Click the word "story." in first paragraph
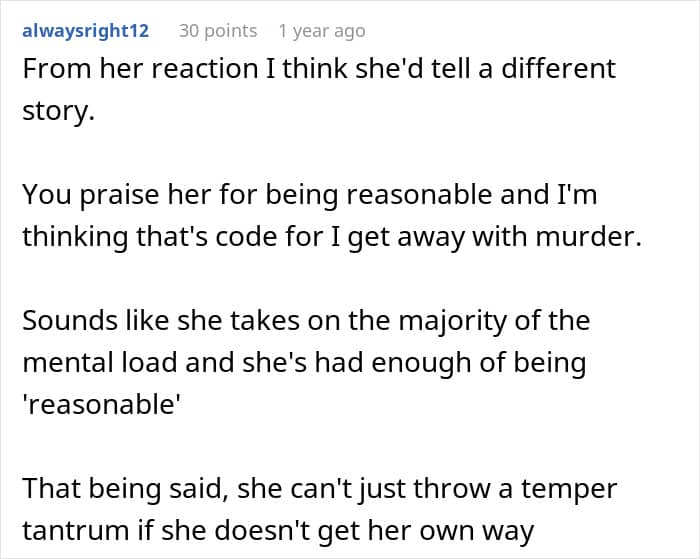The width and height of the screenshot is (700, 559). 58,110
